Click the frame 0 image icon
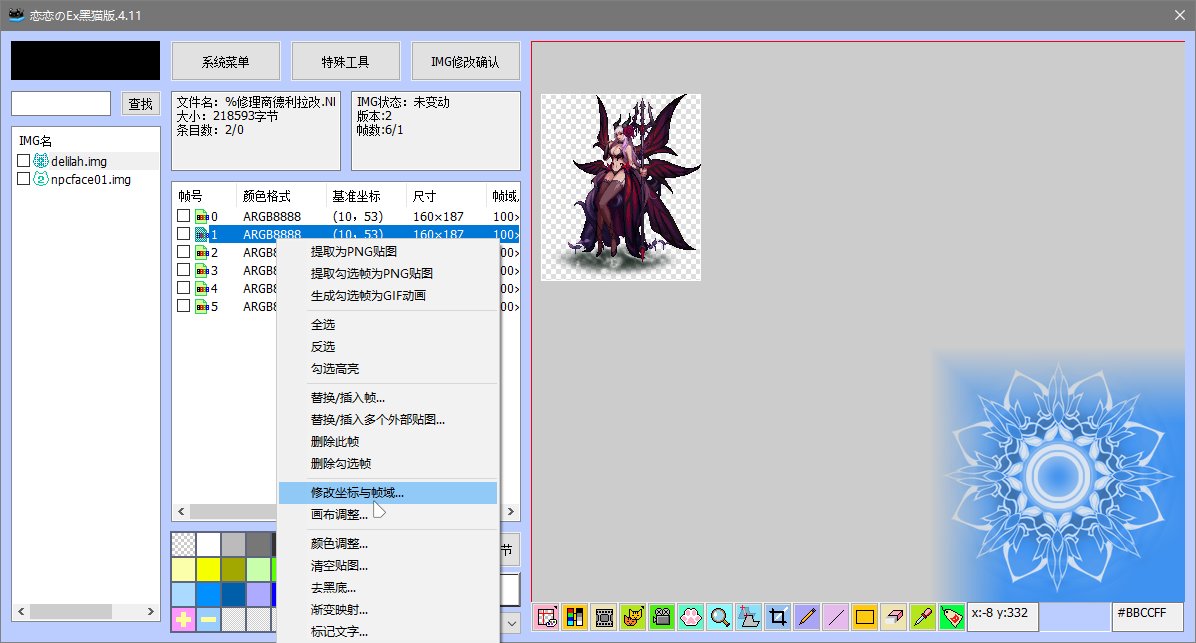This screenshot has width=1196, height=643. click(201, 217)
